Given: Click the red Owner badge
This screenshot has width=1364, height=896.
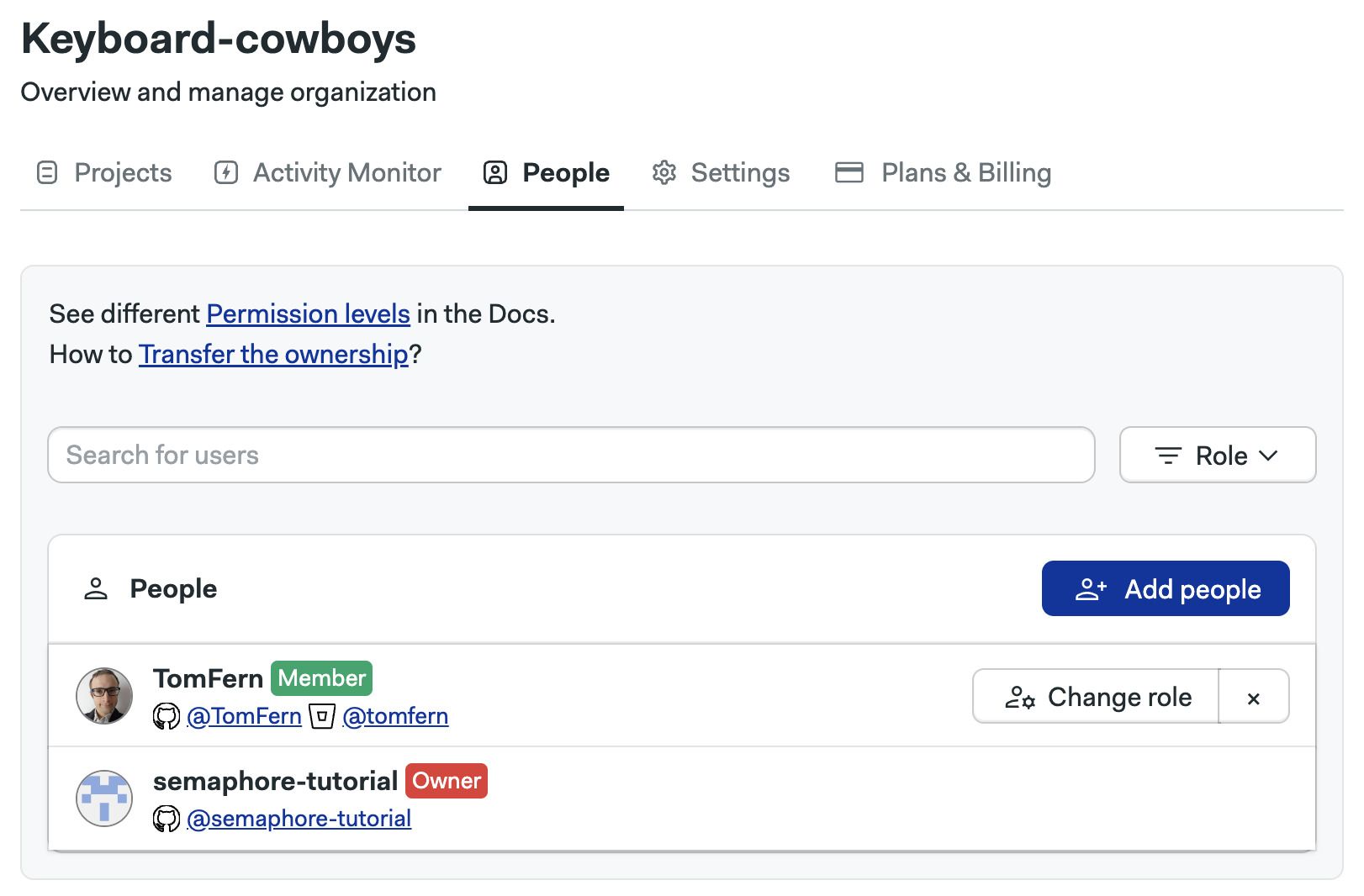Looking at the screenshot, I should (446, 781).
